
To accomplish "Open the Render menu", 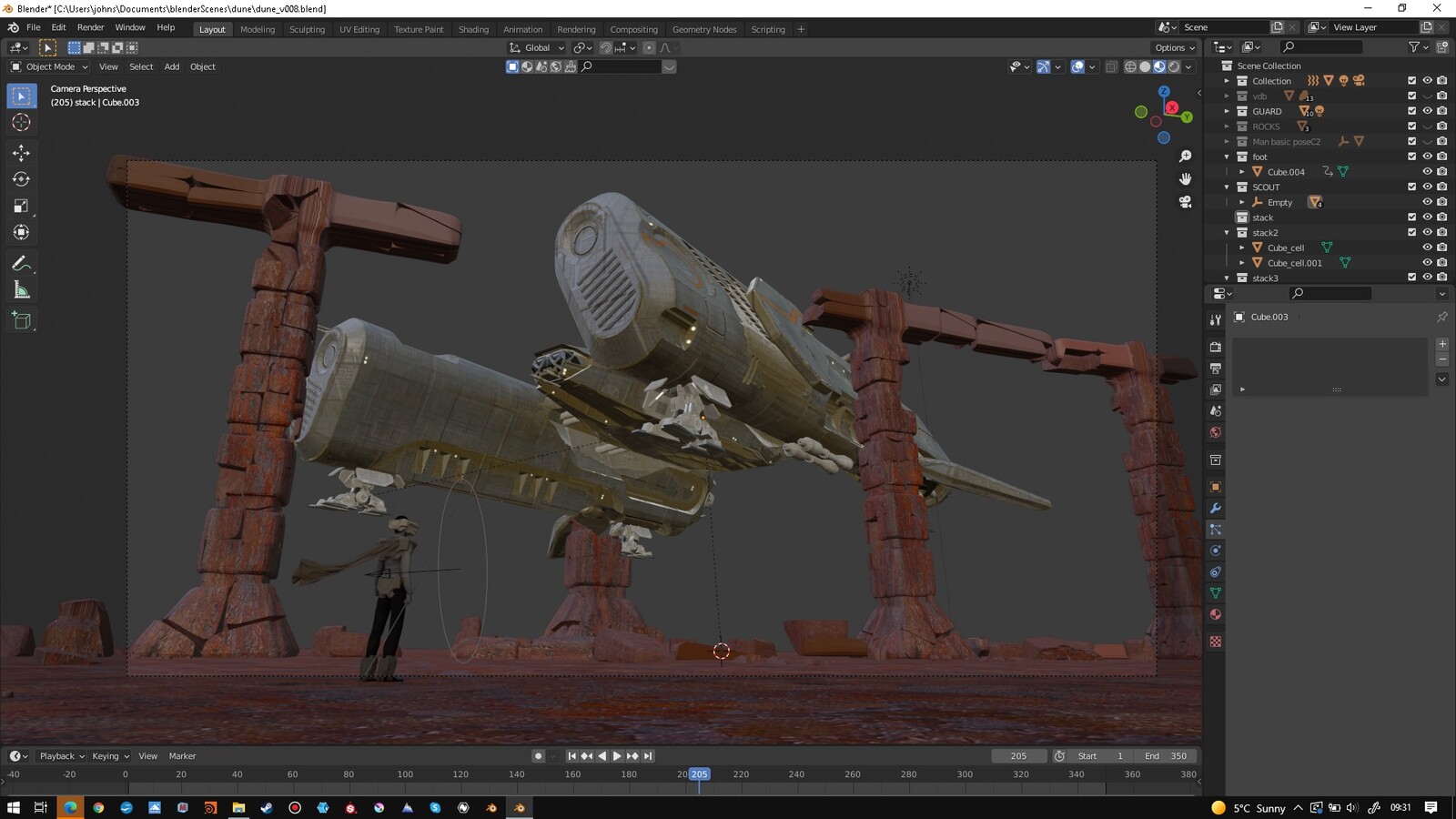I will [x=90, y=28].
